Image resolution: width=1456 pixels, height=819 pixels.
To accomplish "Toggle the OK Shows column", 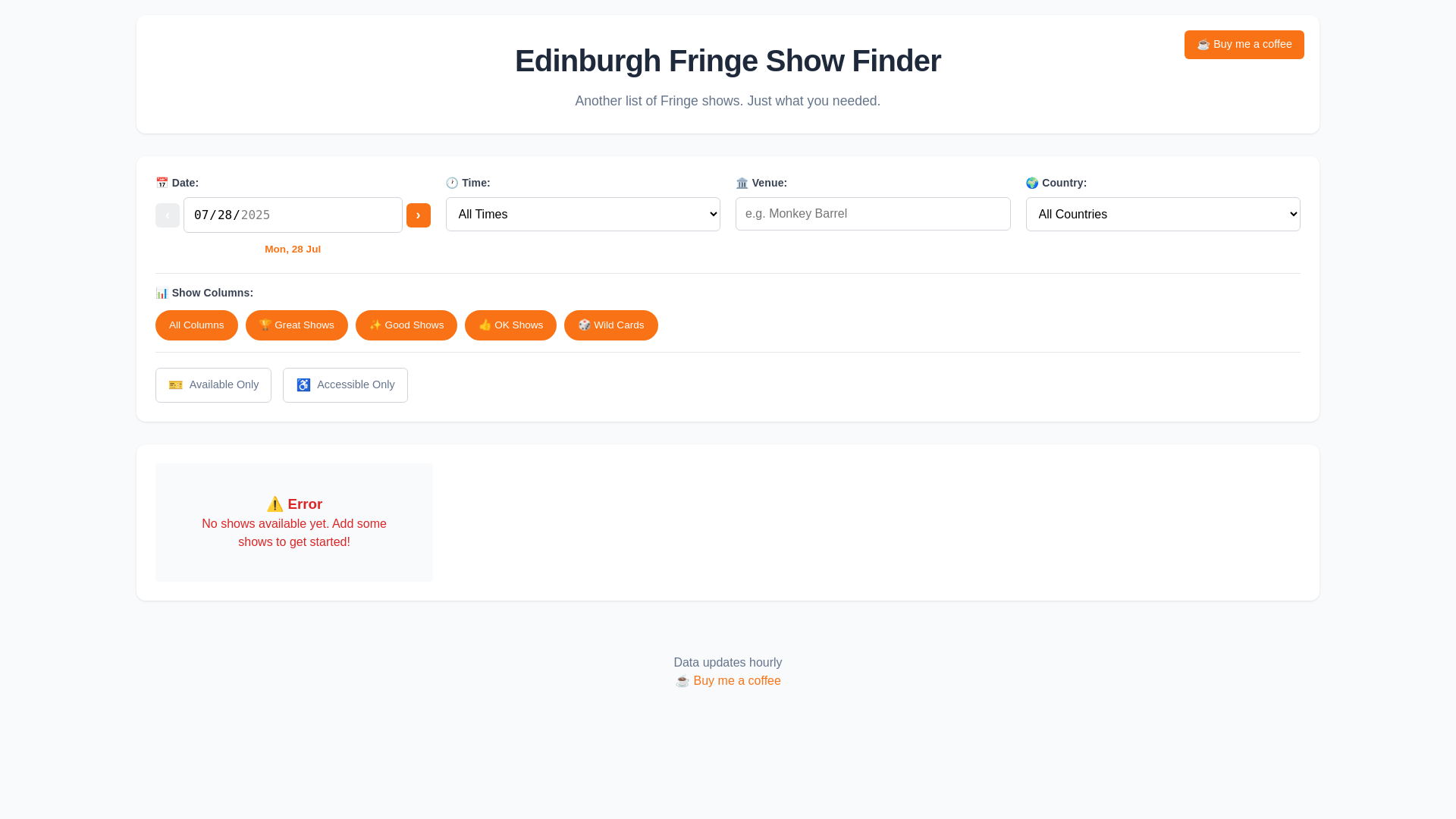I will click(510, 325).
